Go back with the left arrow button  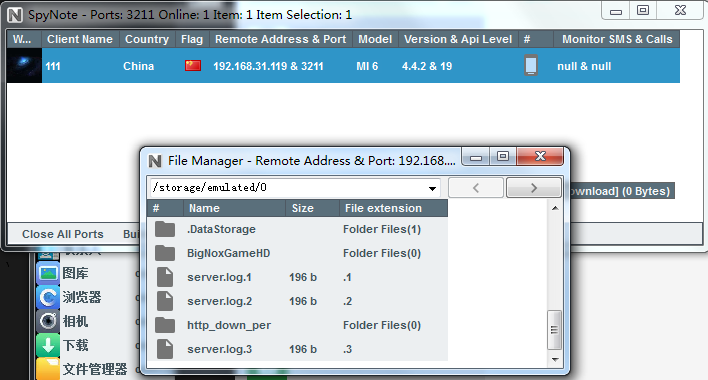point(476,188)
